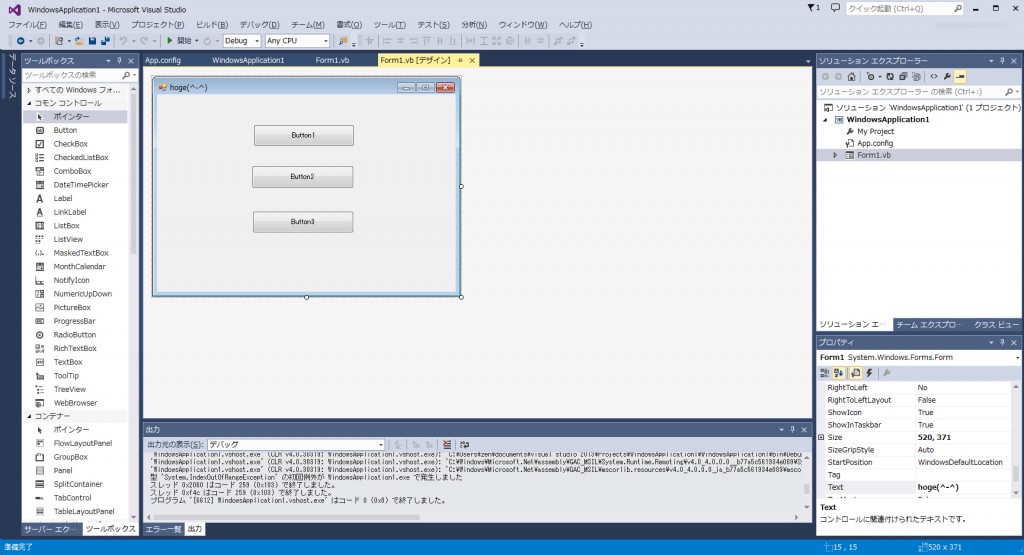This screenshot has width=1024, height=555.
Task: Switch to the App.config tab
Action: tap(163, 60)
